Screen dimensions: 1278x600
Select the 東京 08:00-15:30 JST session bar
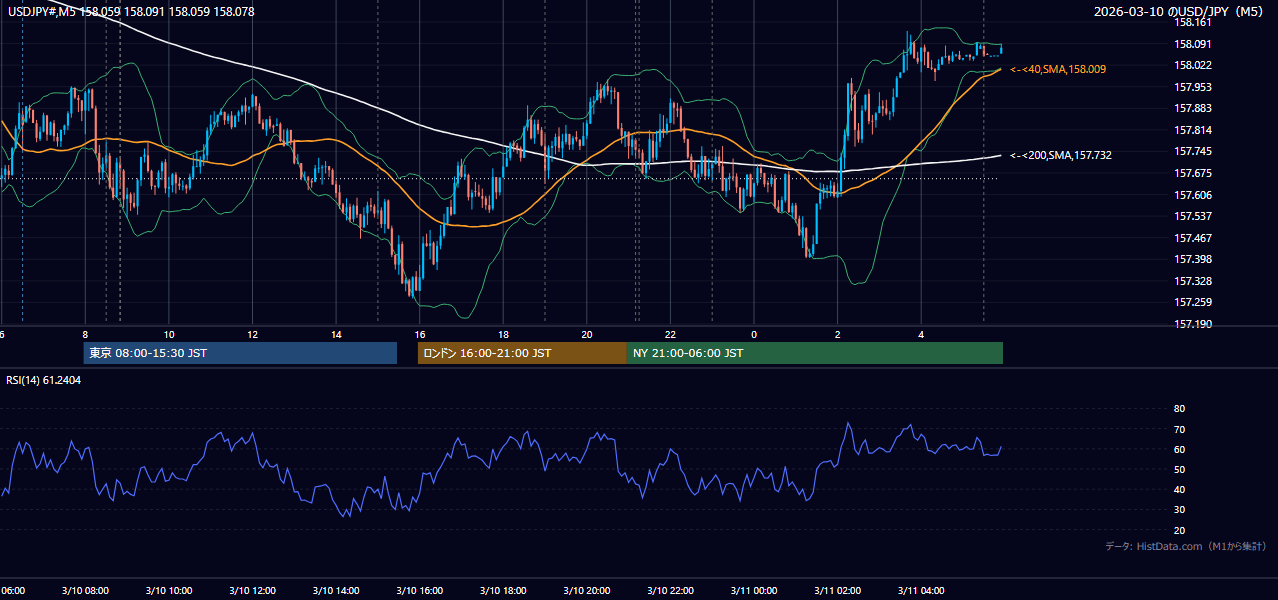[240, 353]
